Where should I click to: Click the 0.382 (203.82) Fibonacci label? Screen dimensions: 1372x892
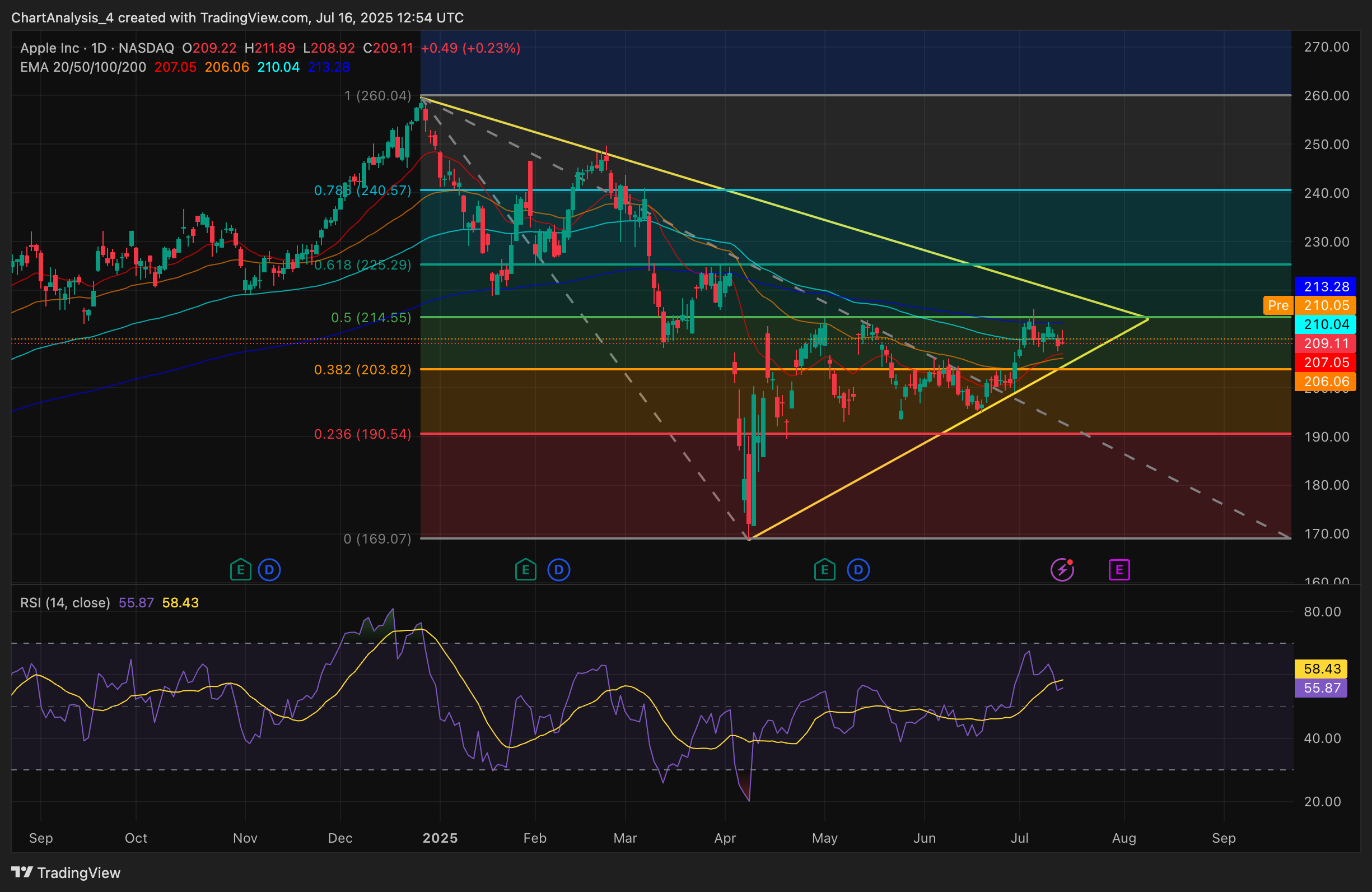pos(363,370)
